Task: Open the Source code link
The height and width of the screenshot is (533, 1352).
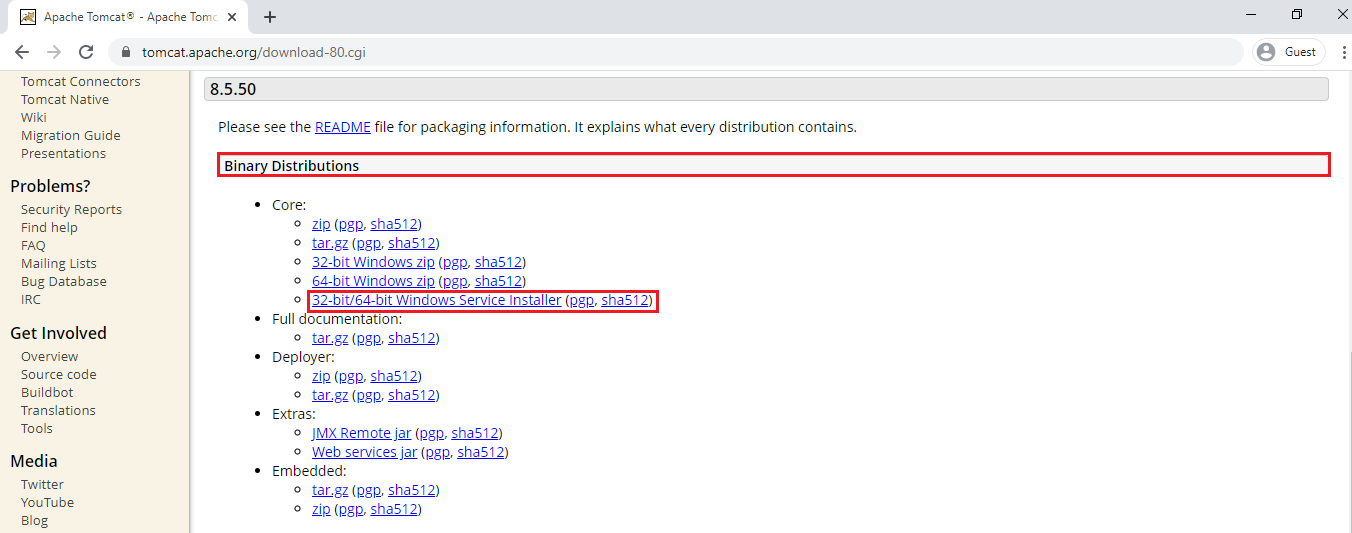Action: tap(59, 375)
